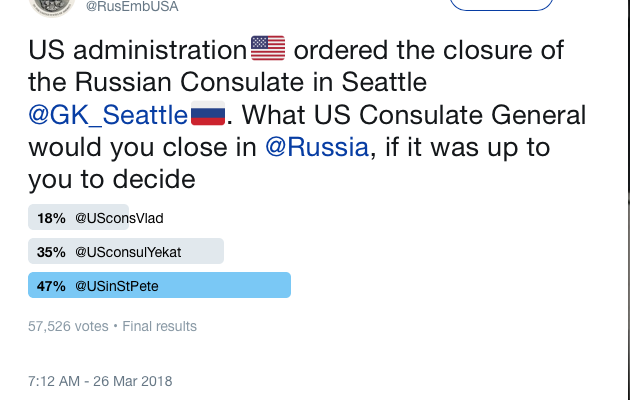
Task: Click the 47% percentage label
Action: pos(51,286)
